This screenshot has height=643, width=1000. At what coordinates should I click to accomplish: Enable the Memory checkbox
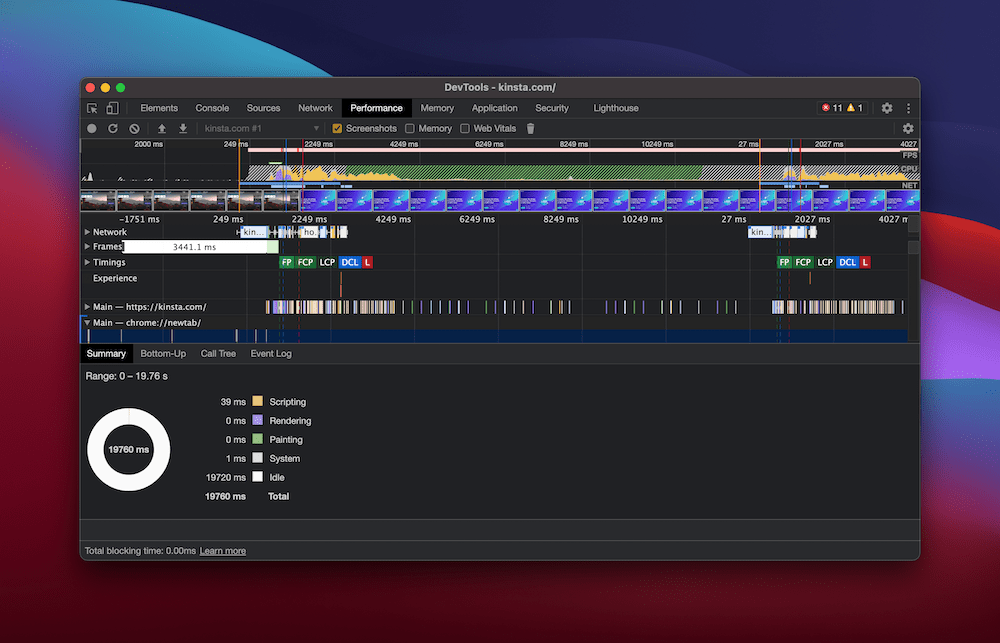(x=410, y=129)
